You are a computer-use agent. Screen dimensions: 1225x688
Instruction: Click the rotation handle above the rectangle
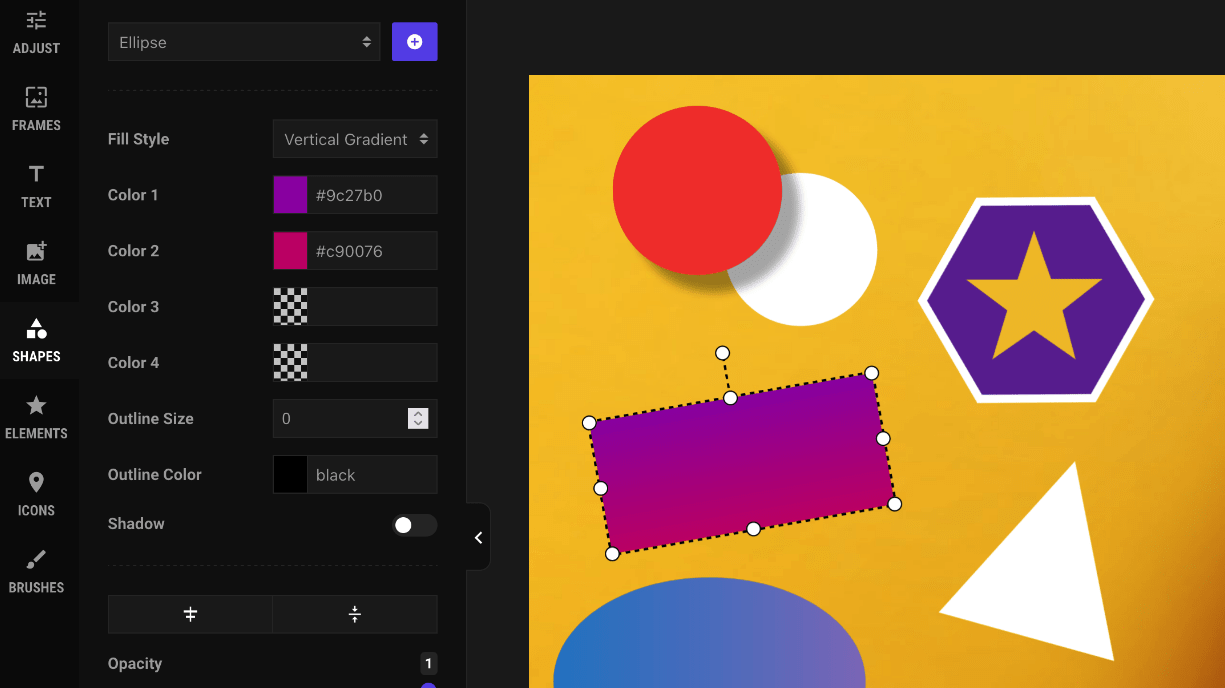point(722,353)
